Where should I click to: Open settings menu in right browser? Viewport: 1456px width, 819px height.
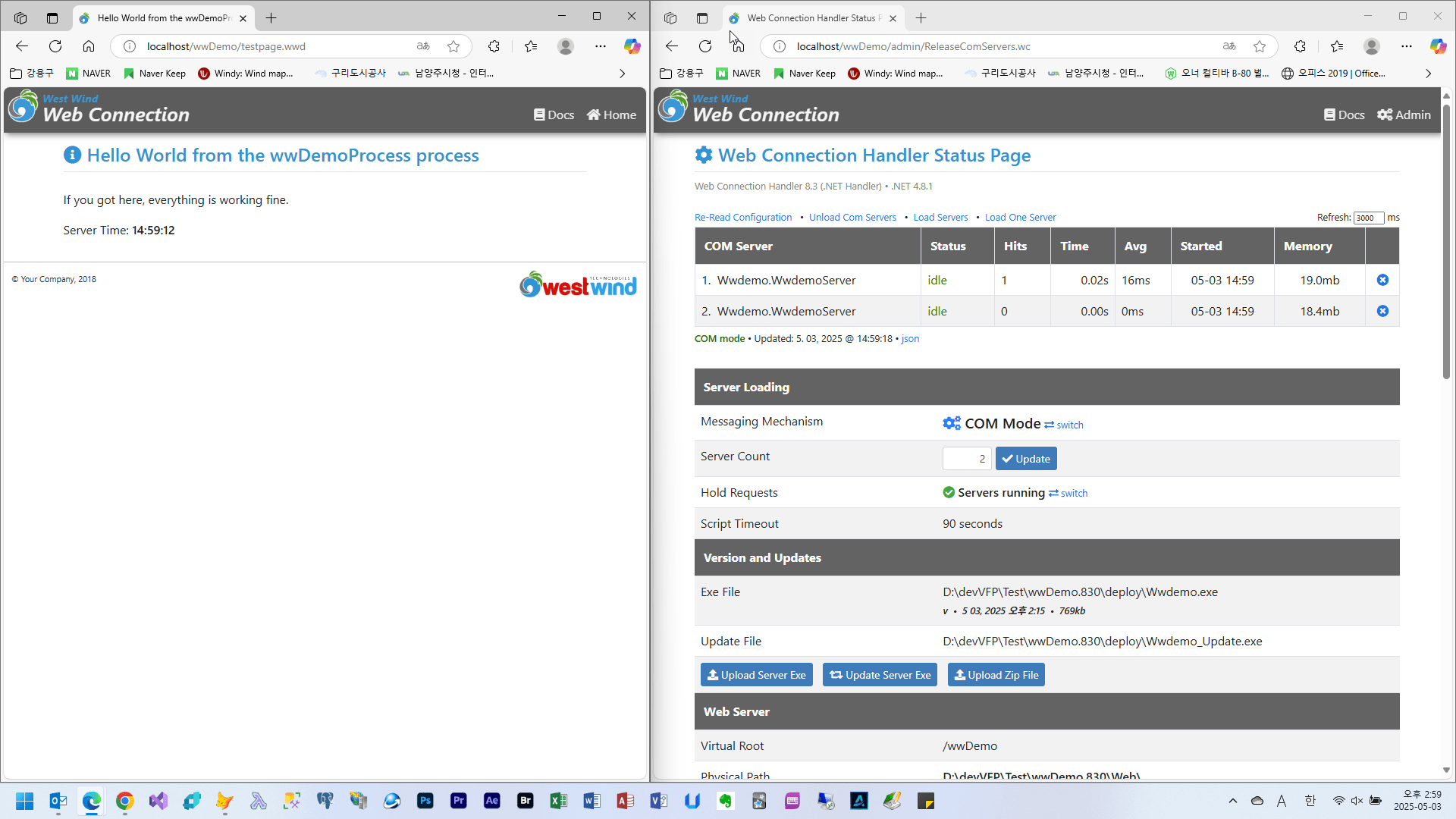point(1407,46)
